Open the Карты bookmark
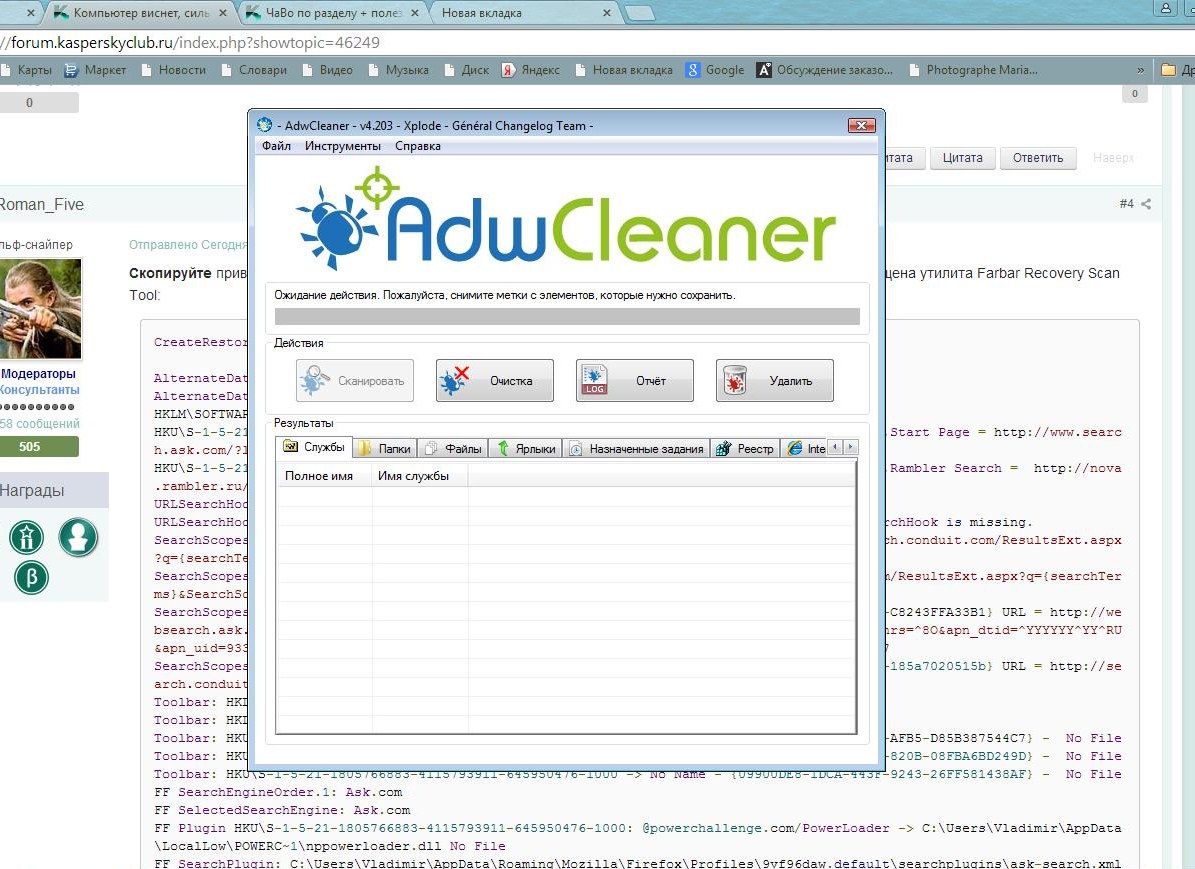Image resolution: width=1195 pixels, height=869 pixels. (27, 70)
